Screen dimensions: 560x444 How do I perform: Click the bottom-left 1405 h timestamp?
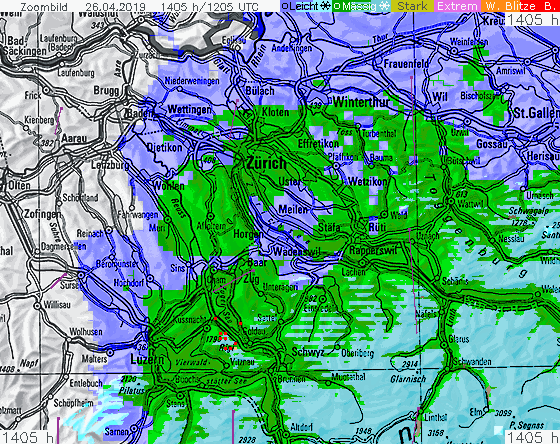[27, 437]
